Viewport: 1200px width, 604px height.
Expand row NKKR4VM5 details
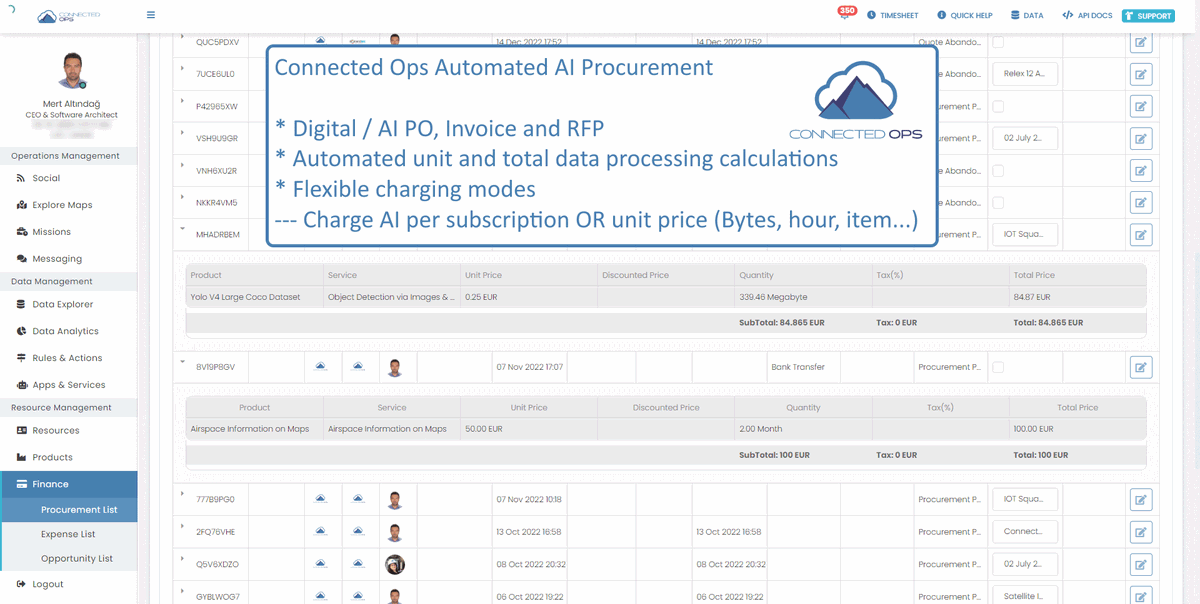[182, 197]
